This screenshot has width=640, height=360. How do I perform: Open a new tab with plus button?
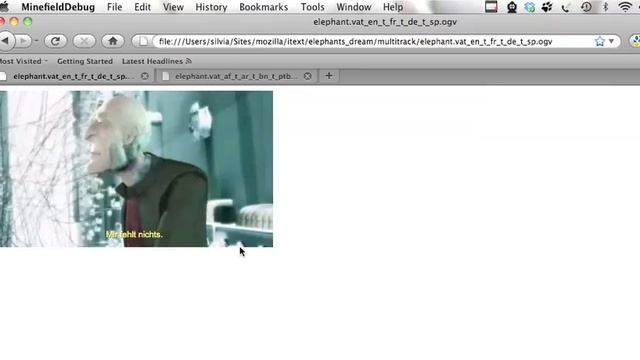click(x=329, y=76)
